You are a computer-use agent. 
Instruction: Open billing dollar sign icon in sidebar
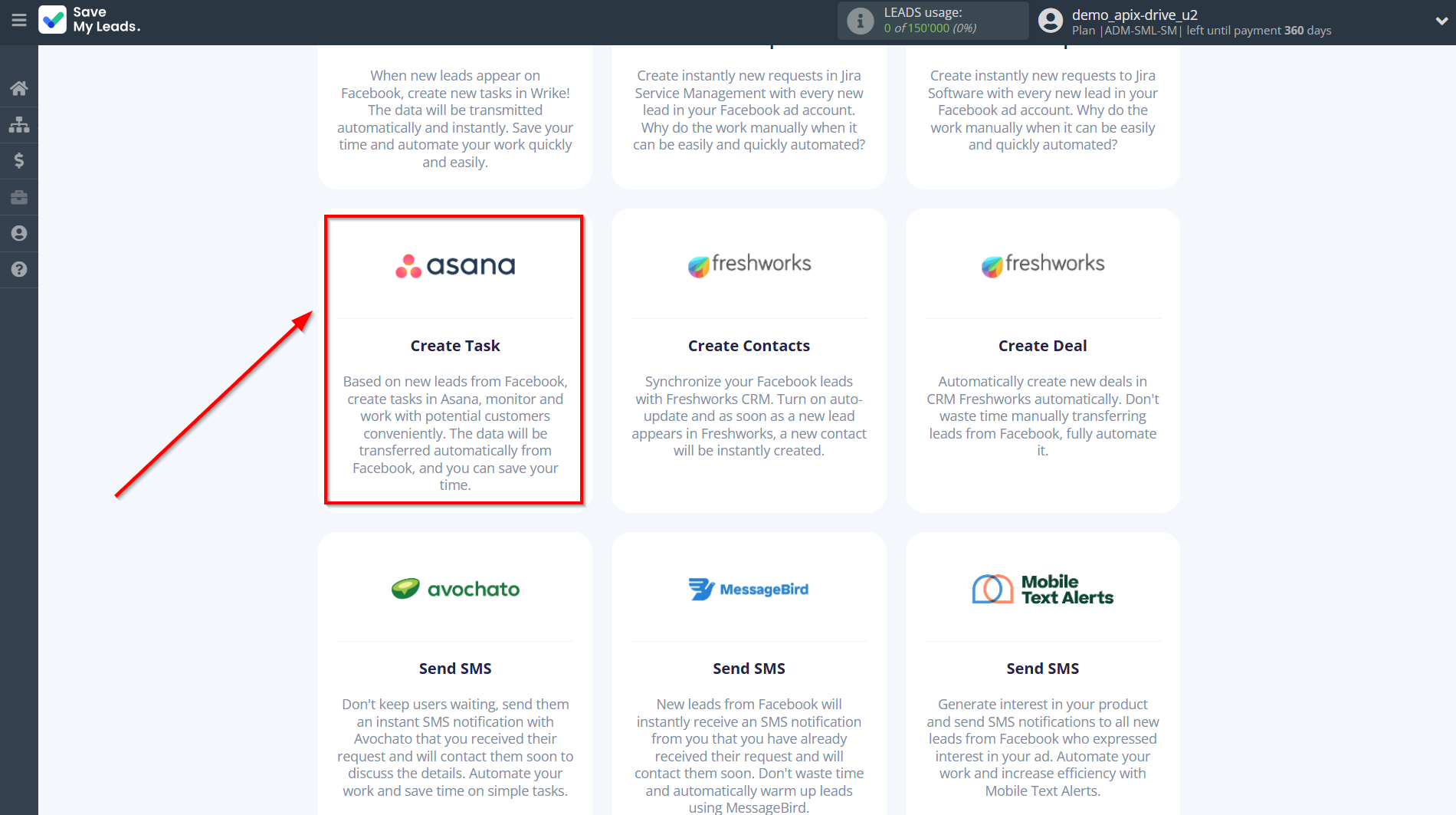(19, 160)
